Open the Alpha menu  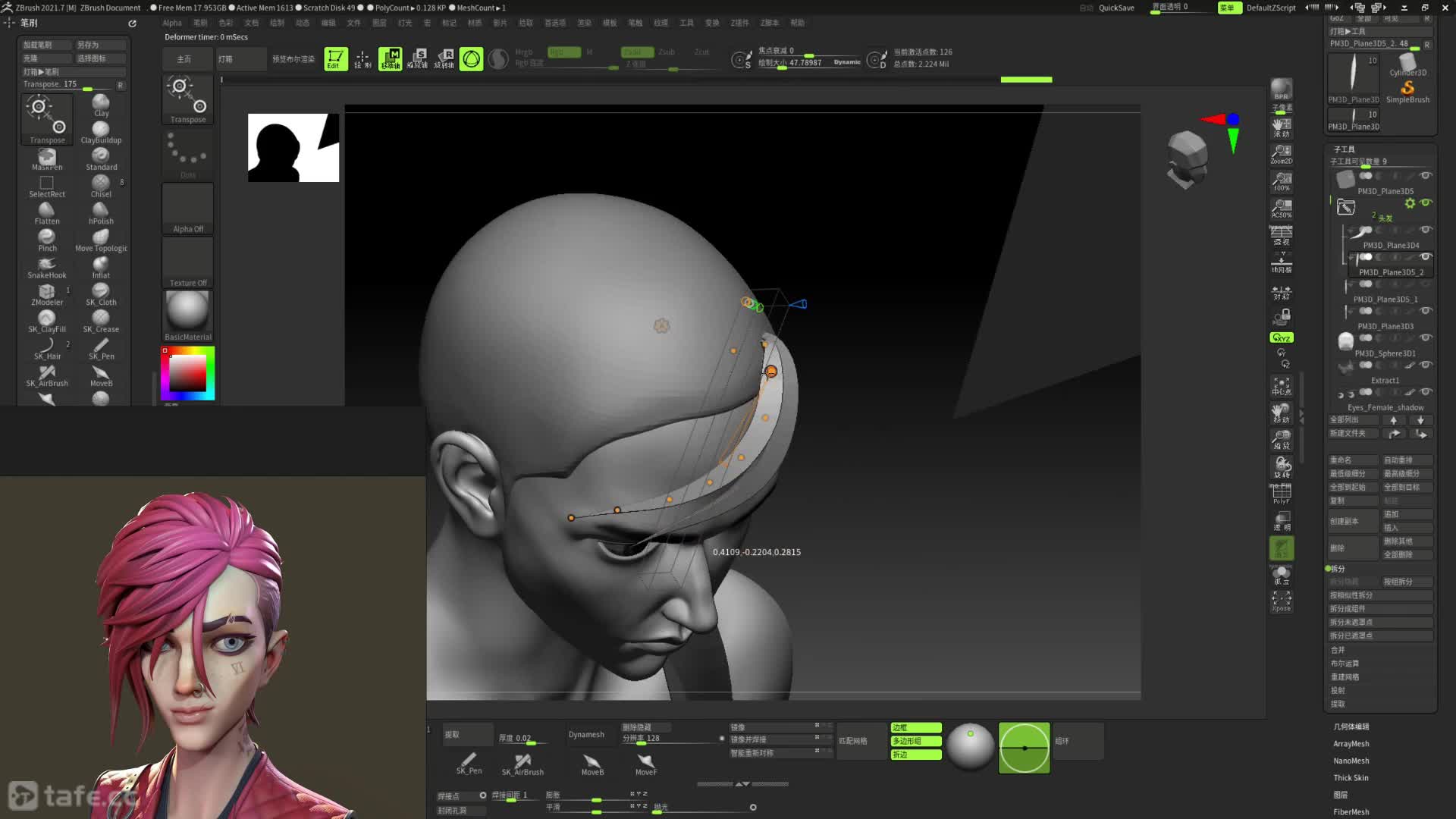click(x=172, y=23)
